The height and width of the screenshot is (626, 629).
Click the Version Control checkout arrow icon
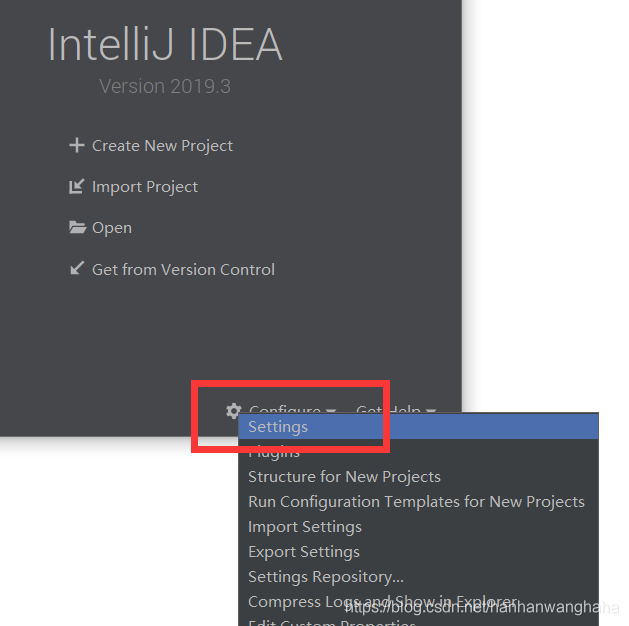tap(76, 269)
